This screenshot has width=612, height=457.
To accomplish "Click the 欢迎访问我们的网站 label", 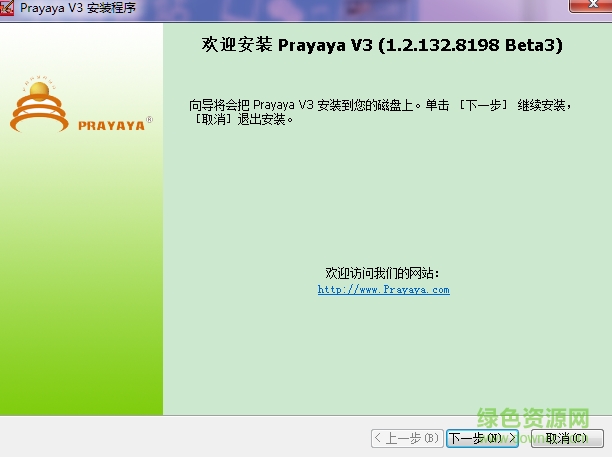I will click(382, 273).
